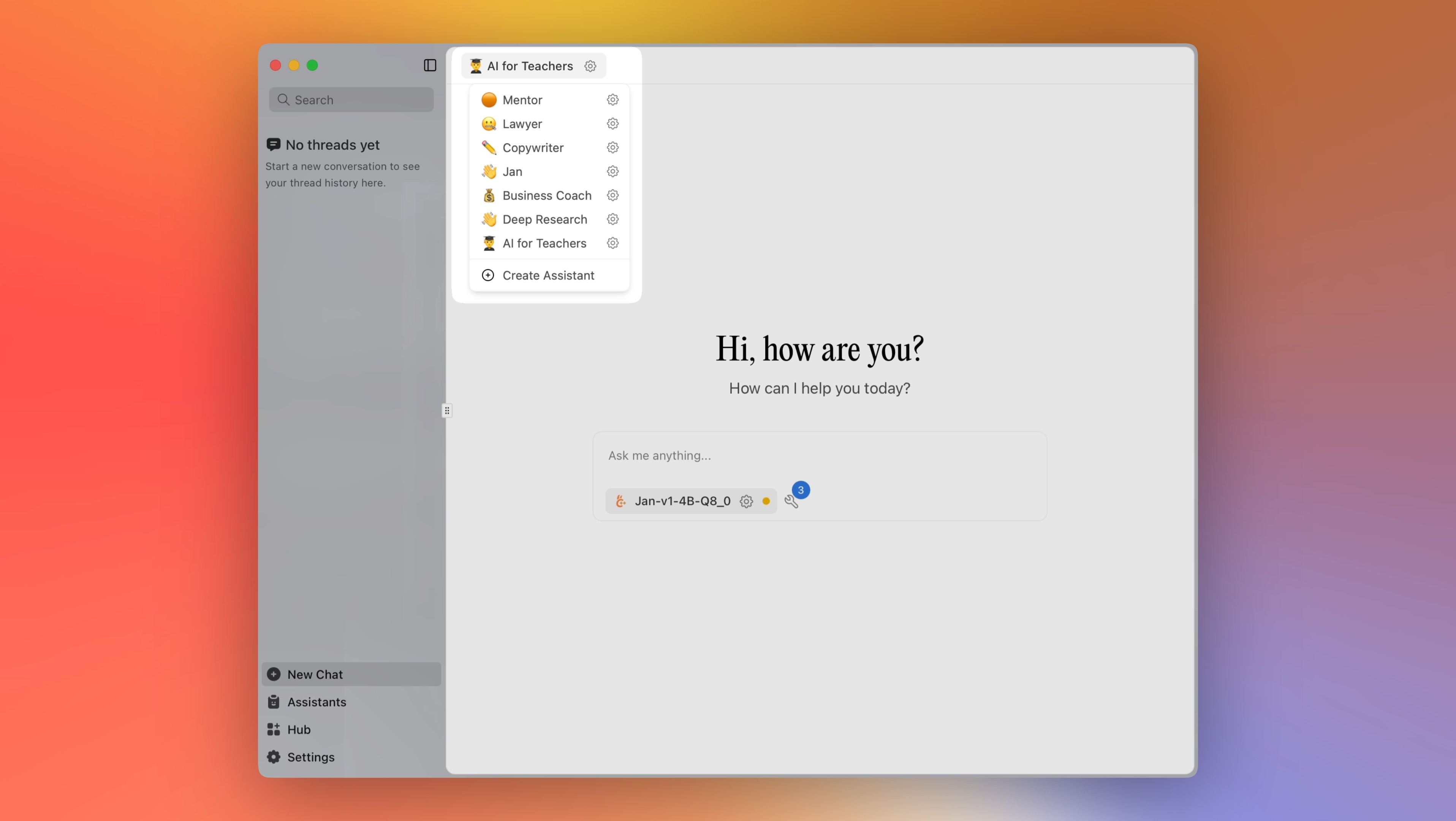1456x821 pixels.
Task: Click the yellow status dot in model selector
Action: click(x=766, y=501)
